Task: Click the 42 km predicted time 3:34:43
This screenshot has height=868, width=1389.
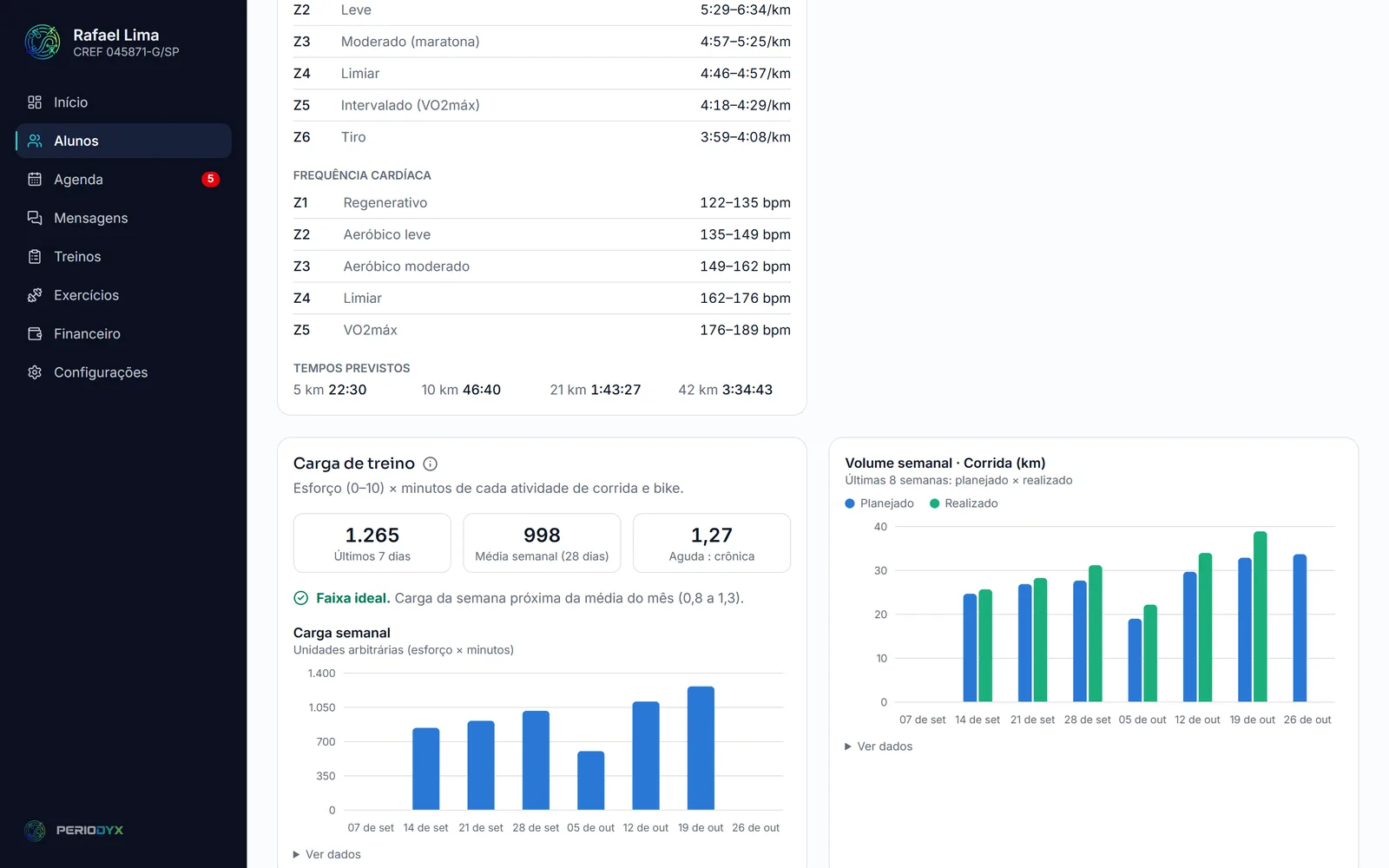Action: click(x=747, y=390)
